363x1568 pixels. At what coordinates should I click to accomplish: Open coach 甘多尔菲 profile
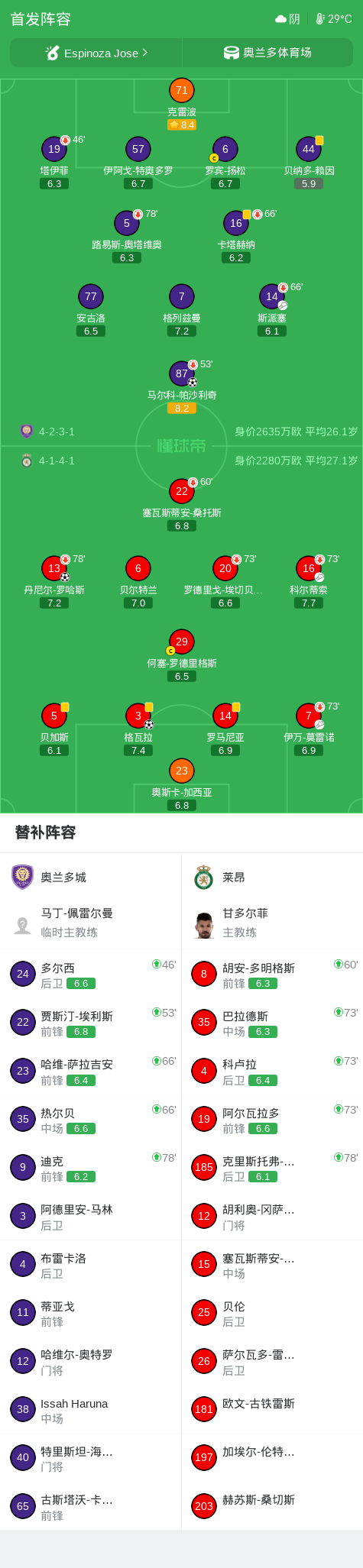pyautogui.click(x=272, y=923)
